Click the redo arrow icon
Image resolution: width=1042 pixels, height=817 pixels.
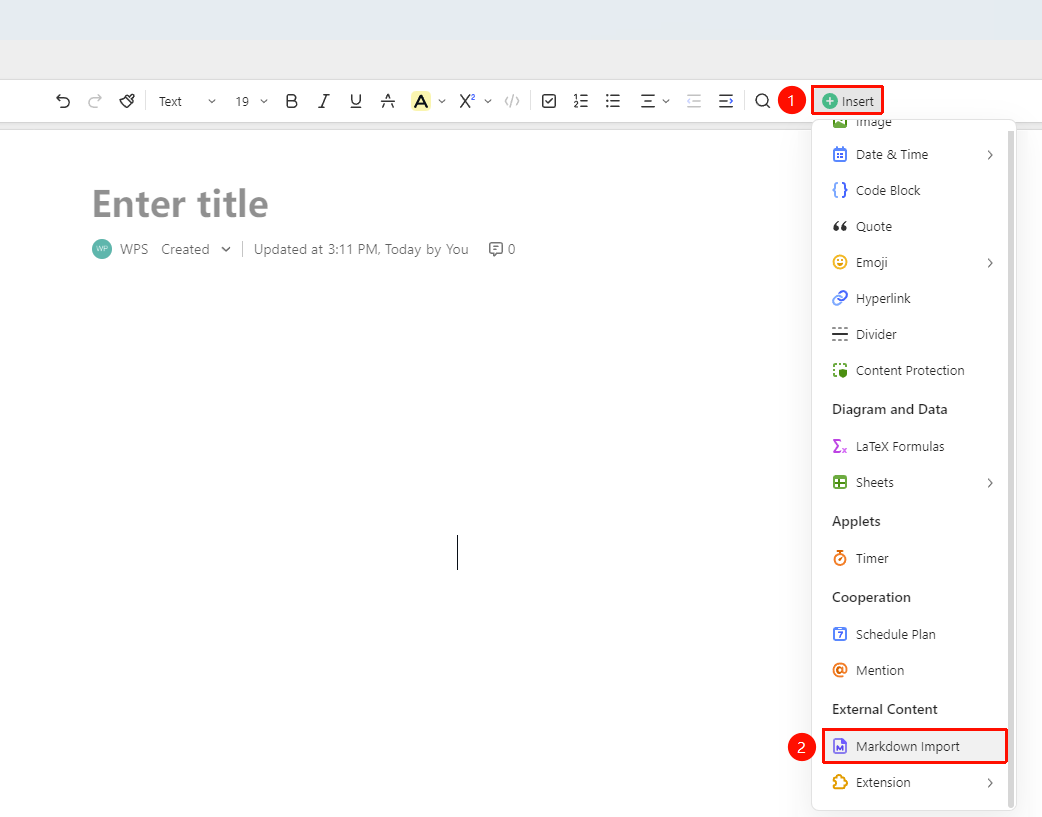[95, 101]
